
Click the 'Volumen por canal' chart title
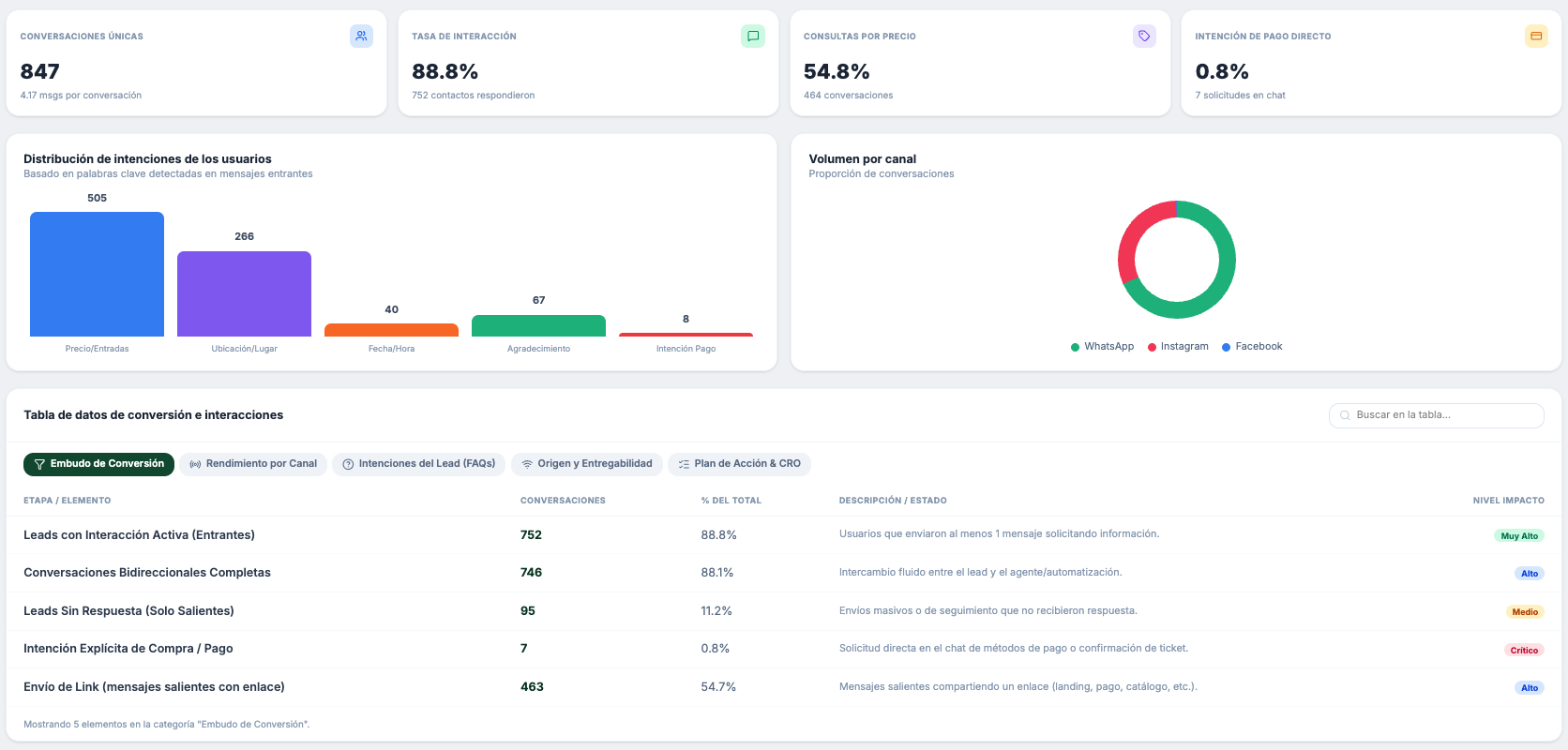click(x=863, y=159)
